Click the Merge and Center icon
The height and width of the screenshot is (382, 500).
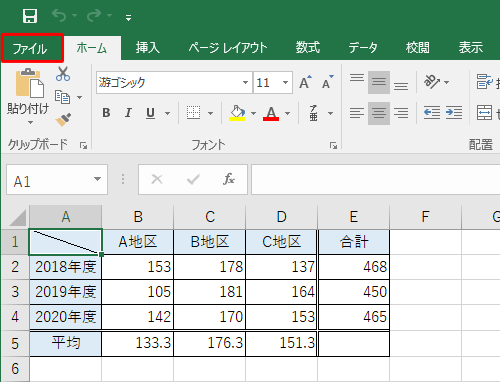coord(484,113)
